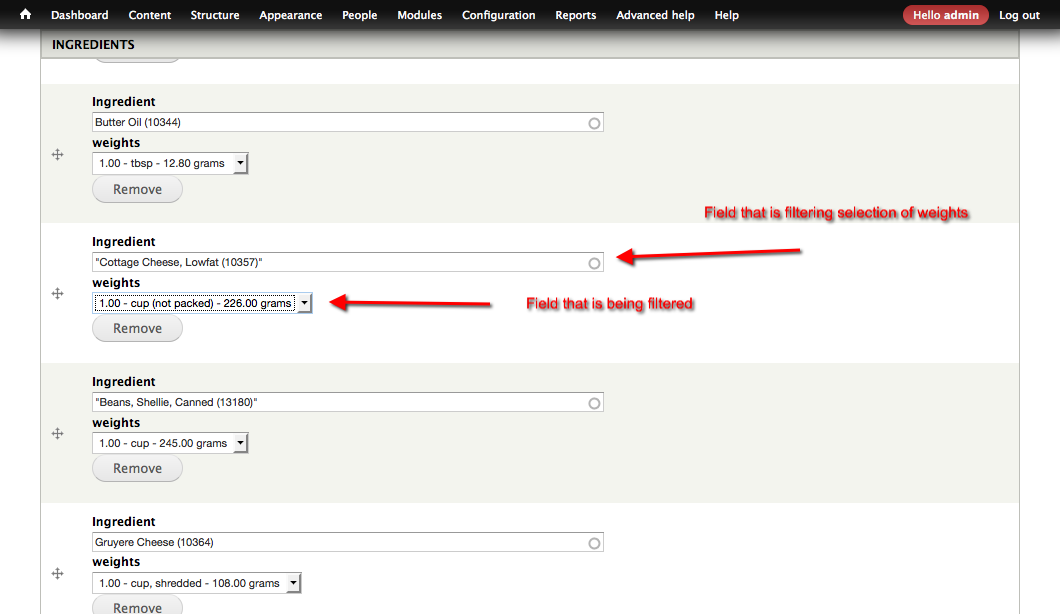Click the autocomplete circle in the Gruyere Cheese field
The height and width of the screenshot is (614, 1060).
click(x=594, y=542)
